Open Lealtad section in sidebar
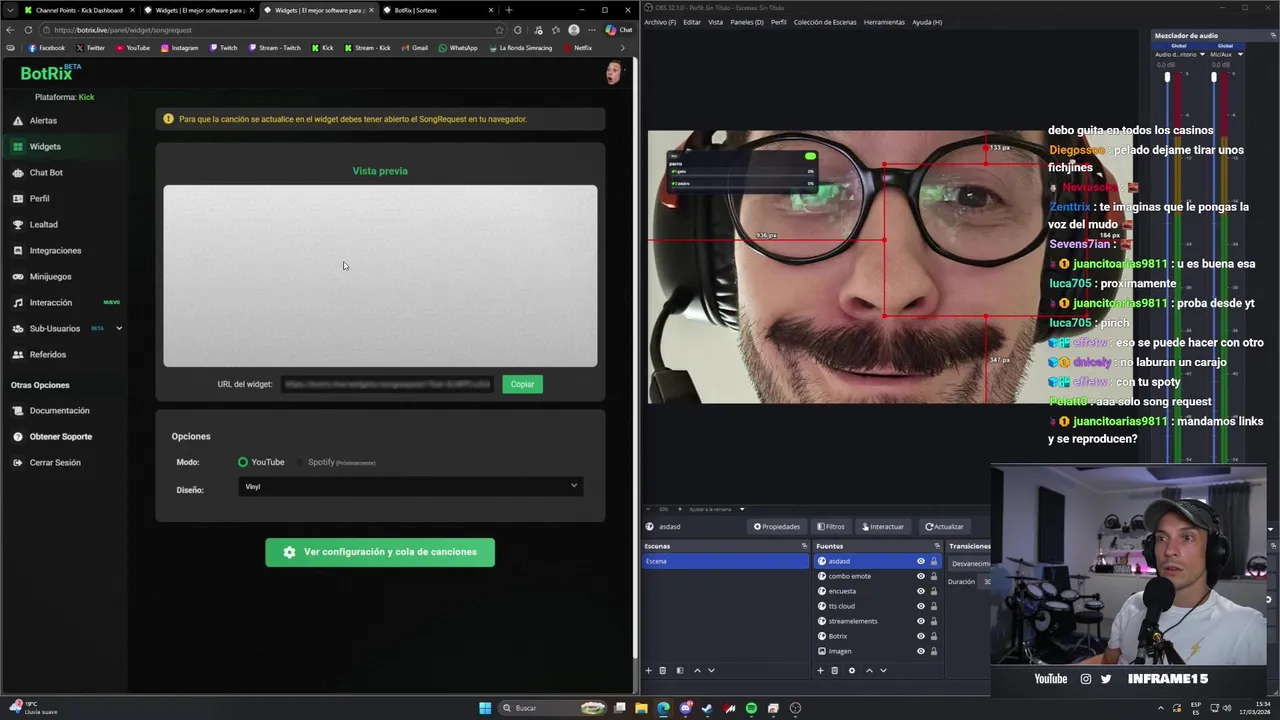 click(x=43, y=224)
